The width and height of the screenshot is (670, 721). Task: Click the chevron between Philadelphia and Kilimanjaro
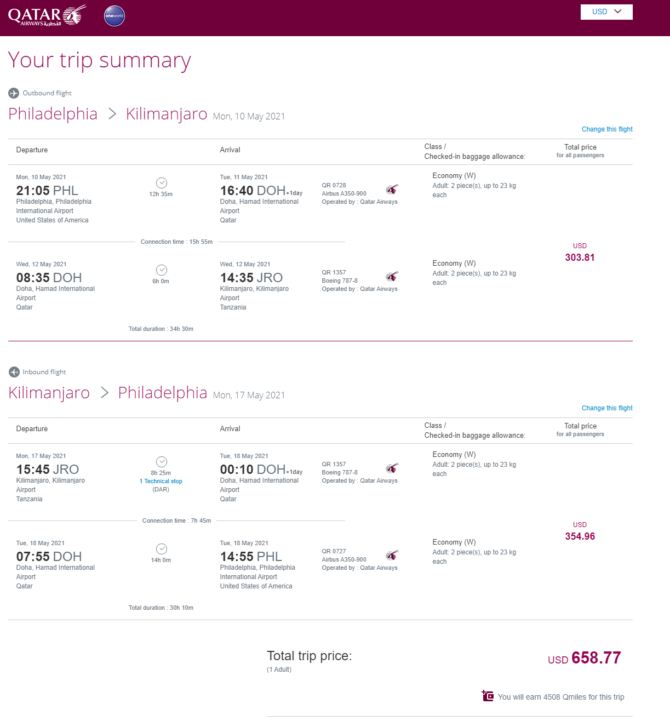pyautogui.click(x=112, y=114)
